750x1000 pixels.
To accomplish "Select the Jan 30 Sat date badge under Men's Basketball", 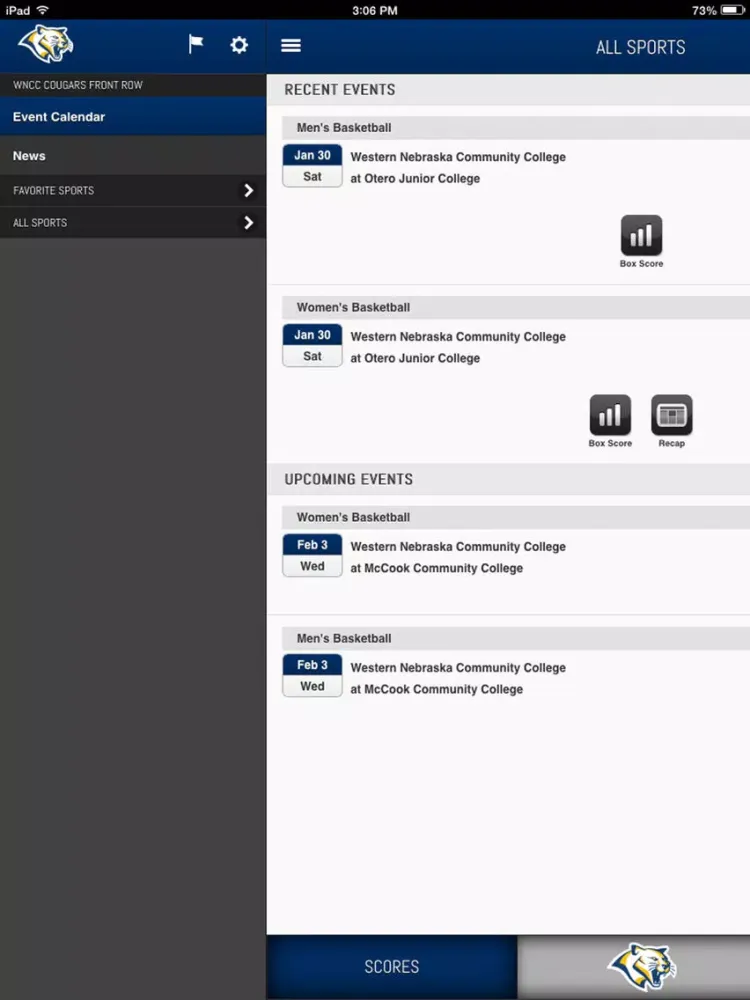I will pyautogui.click(x=312, y=166).
